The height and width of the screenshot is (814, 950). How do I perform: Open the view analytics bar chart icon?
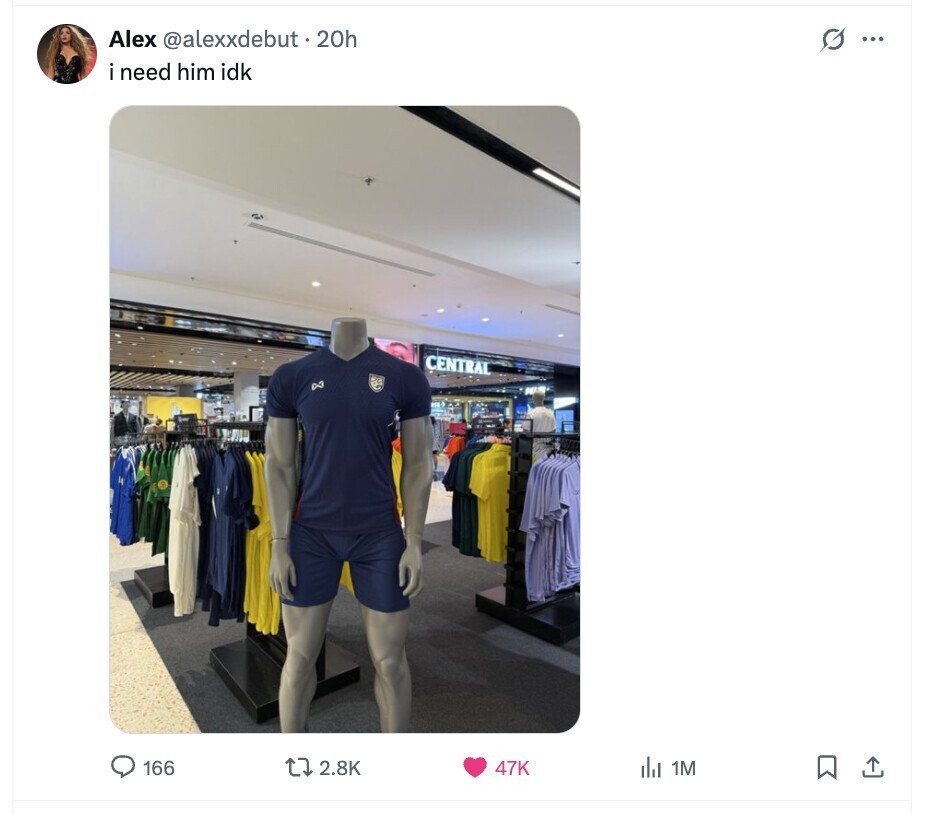point(651,767)
